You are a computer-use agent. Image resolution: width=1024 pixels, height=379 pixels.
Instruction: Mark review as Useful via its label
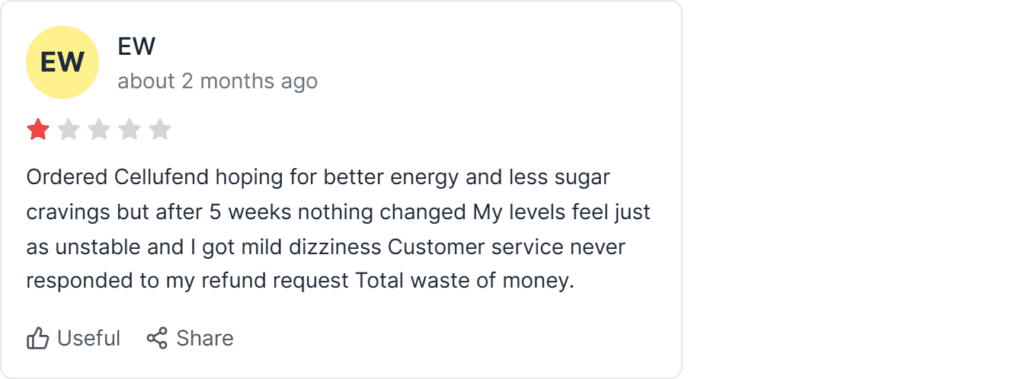point(89,338)
